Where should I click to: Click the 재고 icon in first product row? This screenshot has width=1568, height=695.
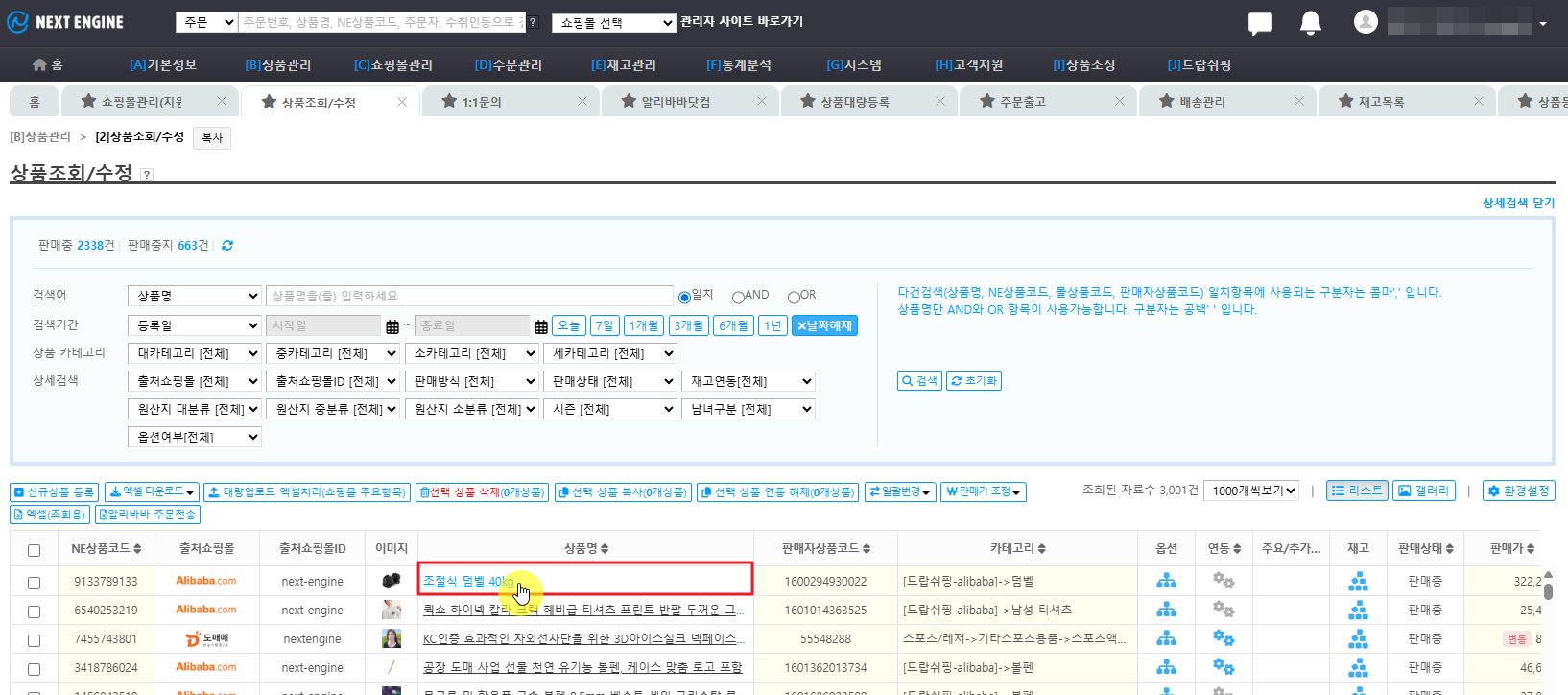click(1358, 581)
